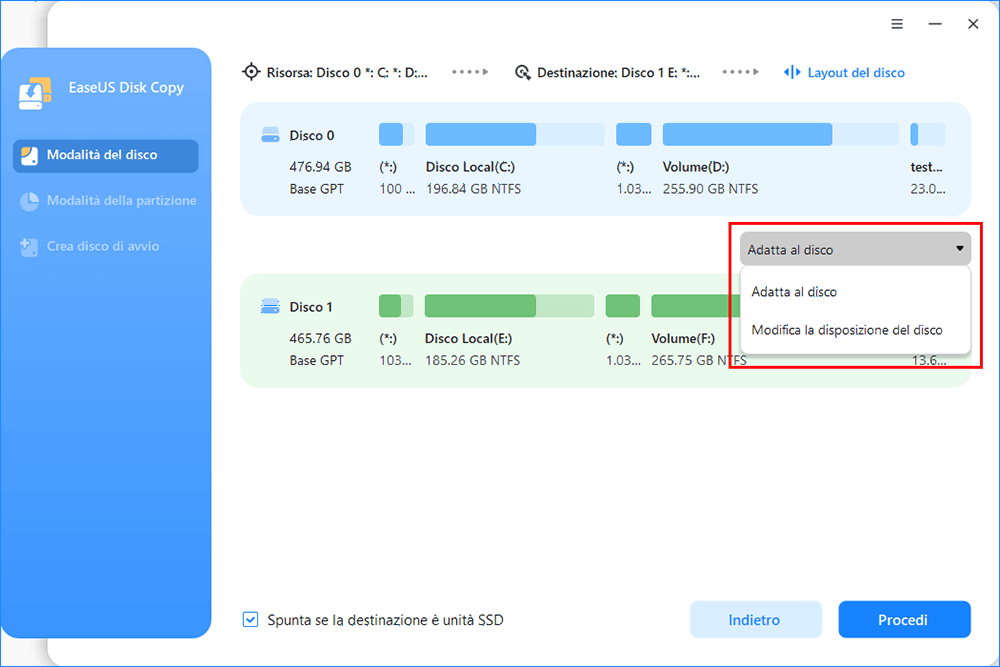This screenshot has width=1000, height=667.
Task: Select Disco 0 first 100 MB partition bar
Action: click(396, 135)
